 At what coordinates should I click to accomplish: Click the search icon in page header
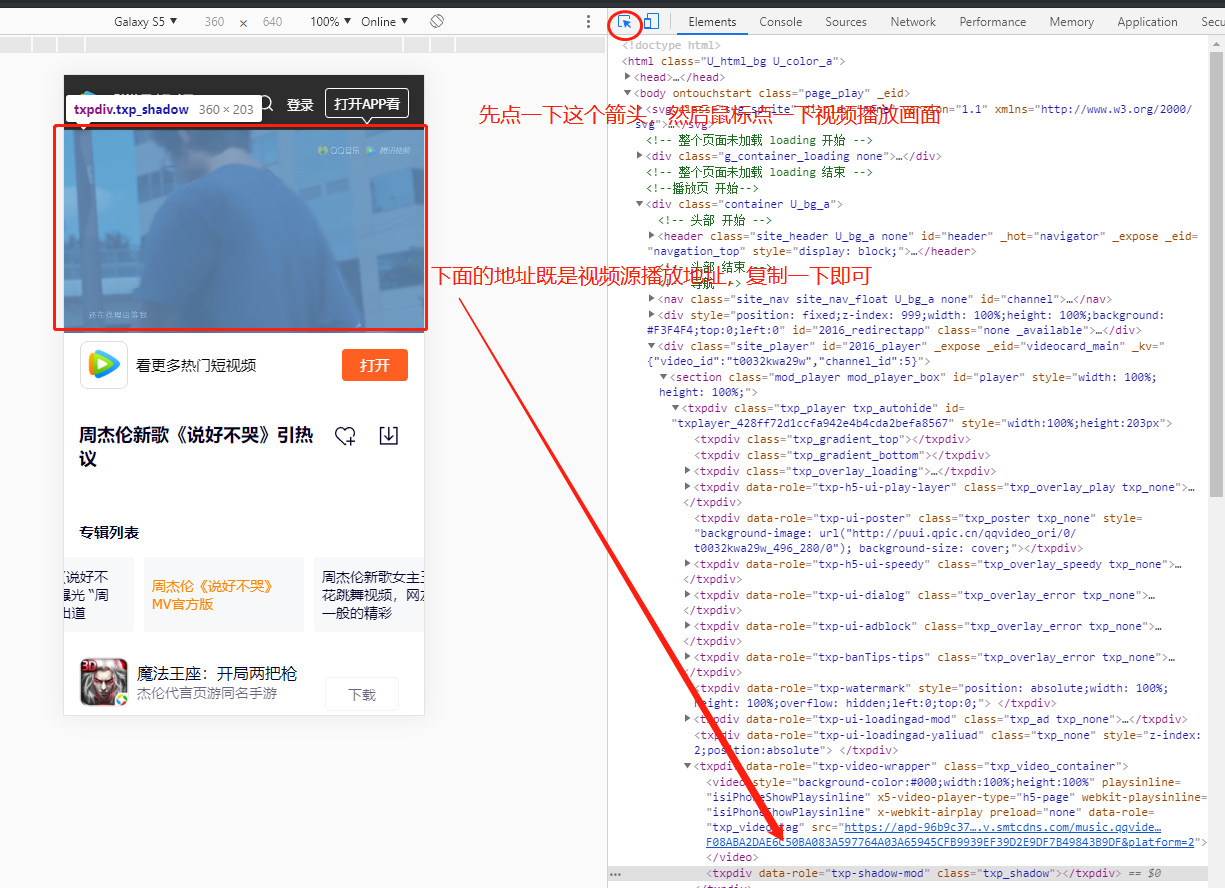point(266,103)
